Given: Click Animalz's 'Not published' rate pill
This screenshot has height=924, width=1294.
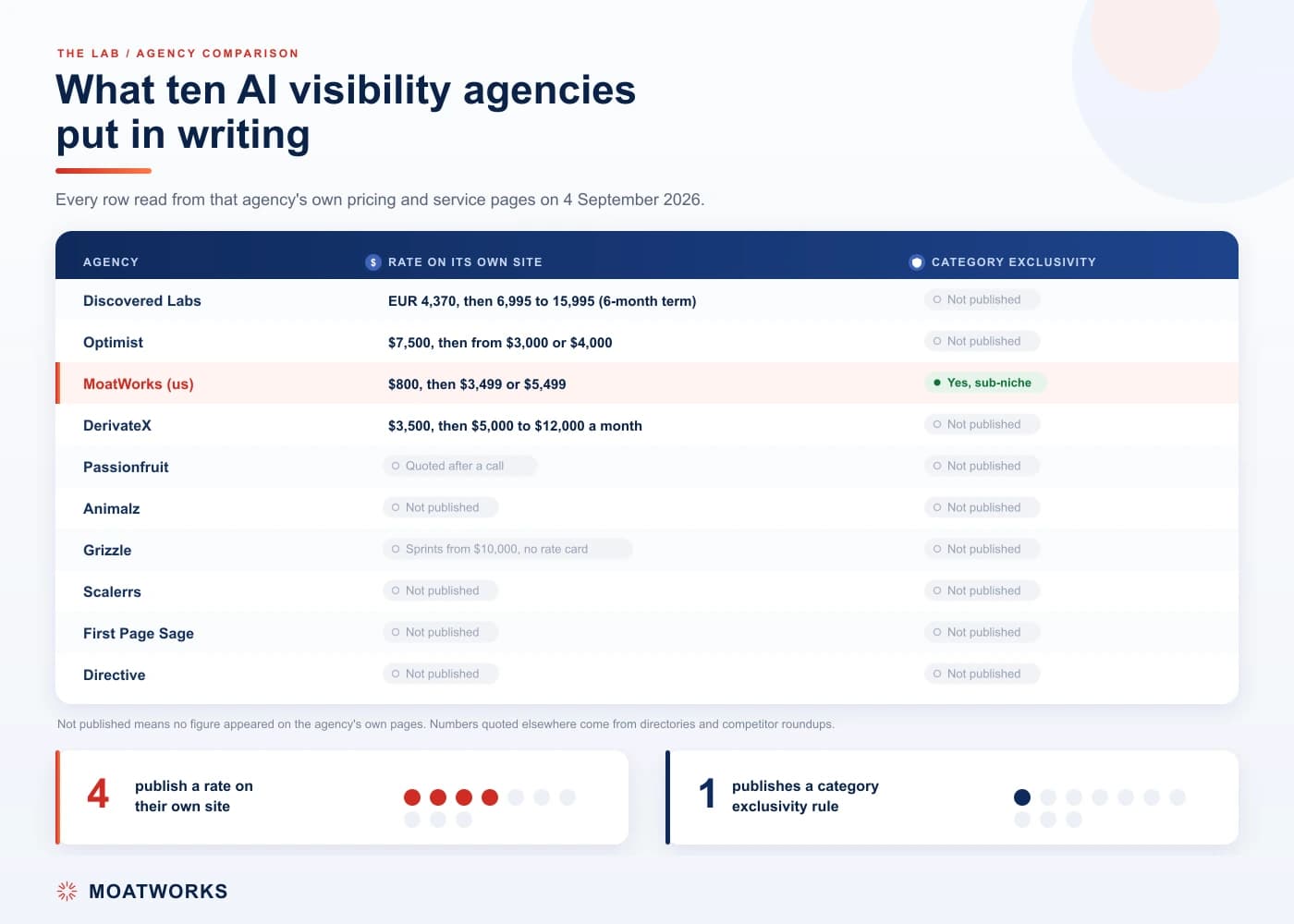Looking at the screenshot, I should click(440, 507).
